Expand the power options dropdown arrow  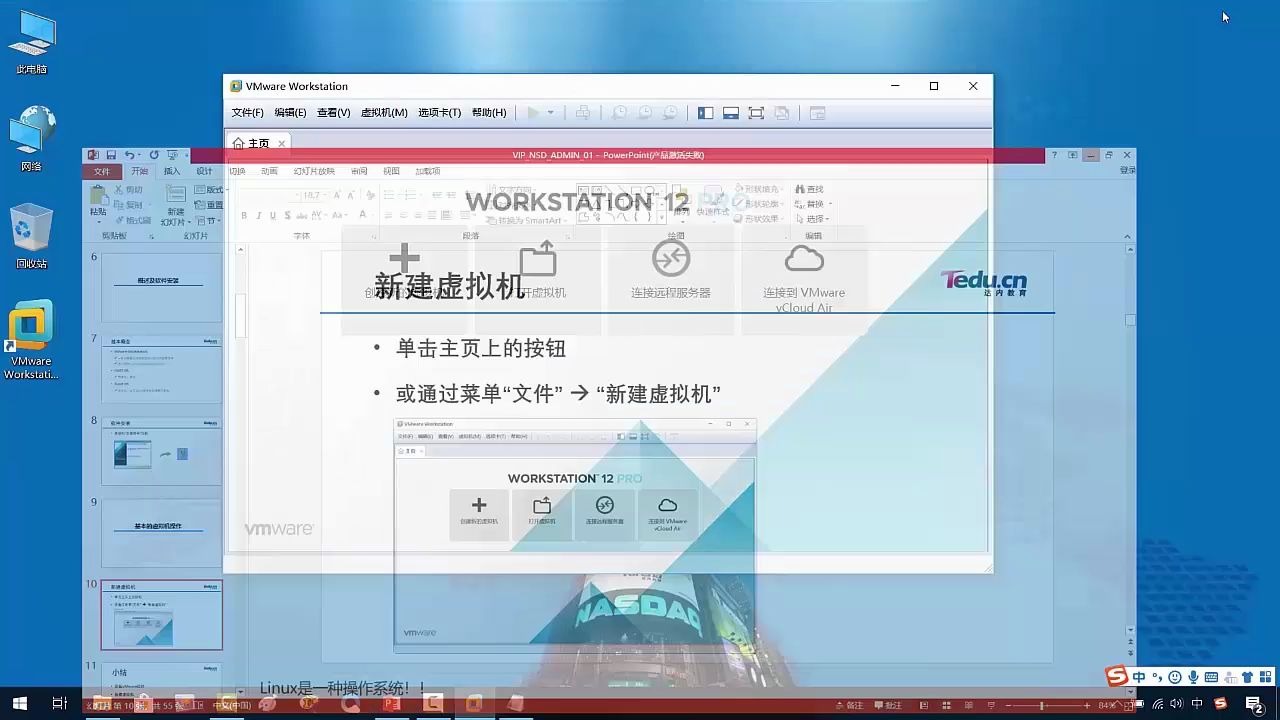point(550,113)
